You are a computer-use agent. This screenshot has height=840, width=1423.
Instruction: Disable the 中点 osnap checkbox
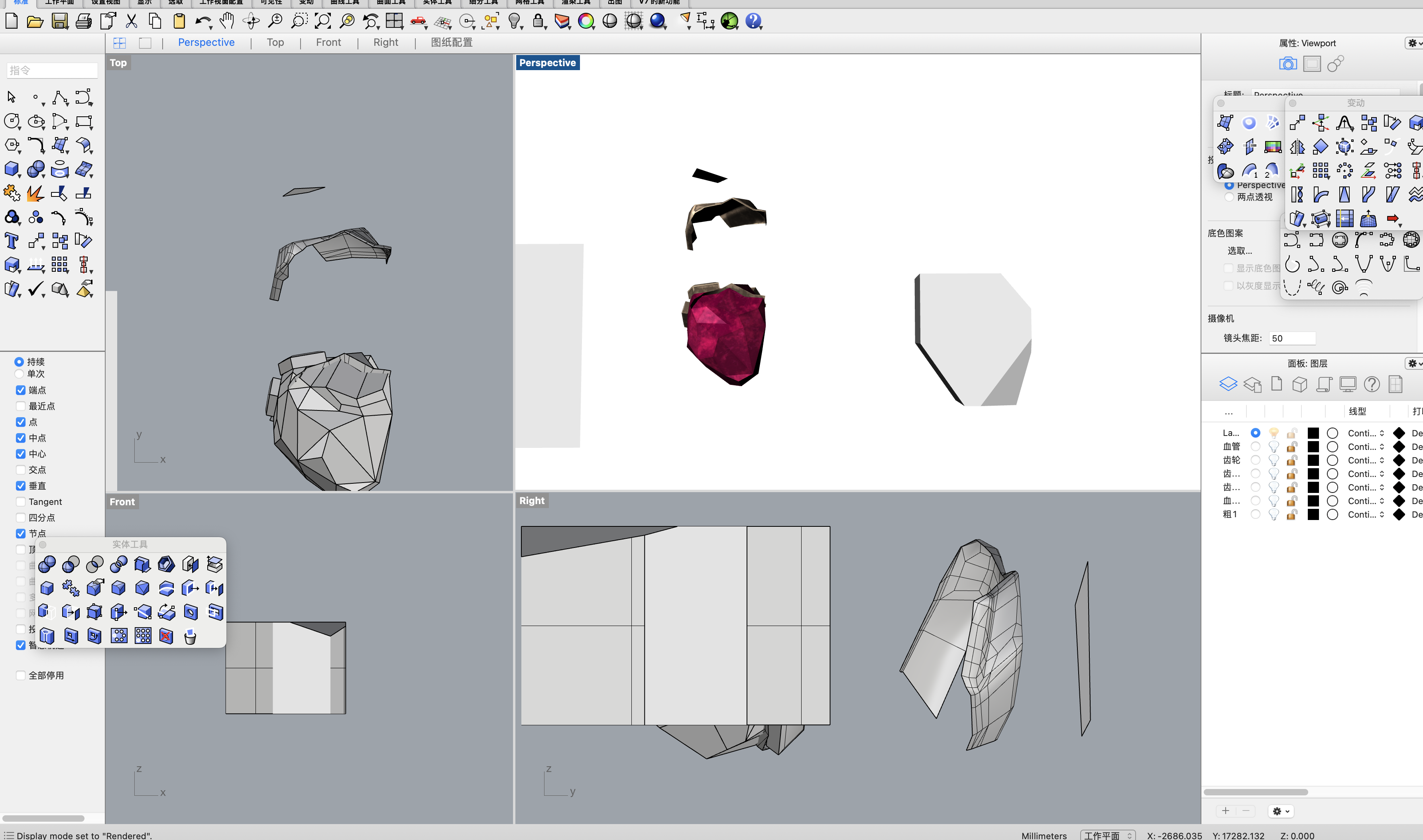coord(21,438)
